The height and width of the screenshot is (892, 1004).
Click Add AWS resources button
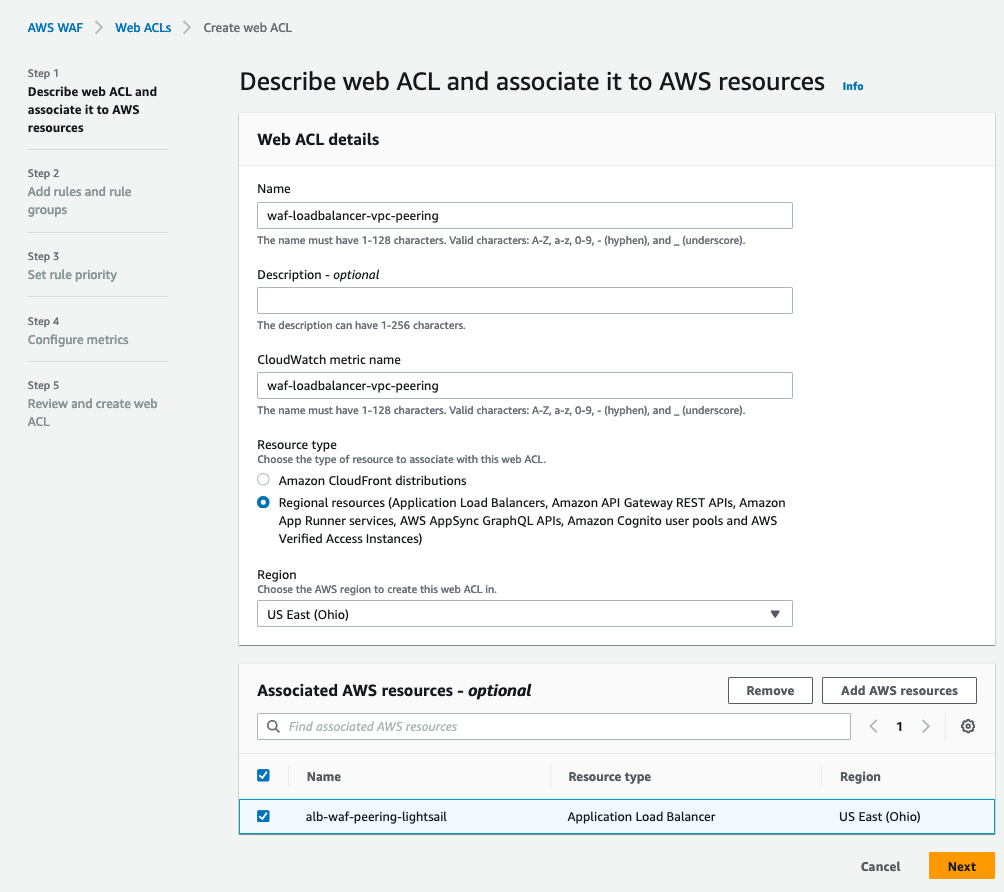(x=899, y=690)
